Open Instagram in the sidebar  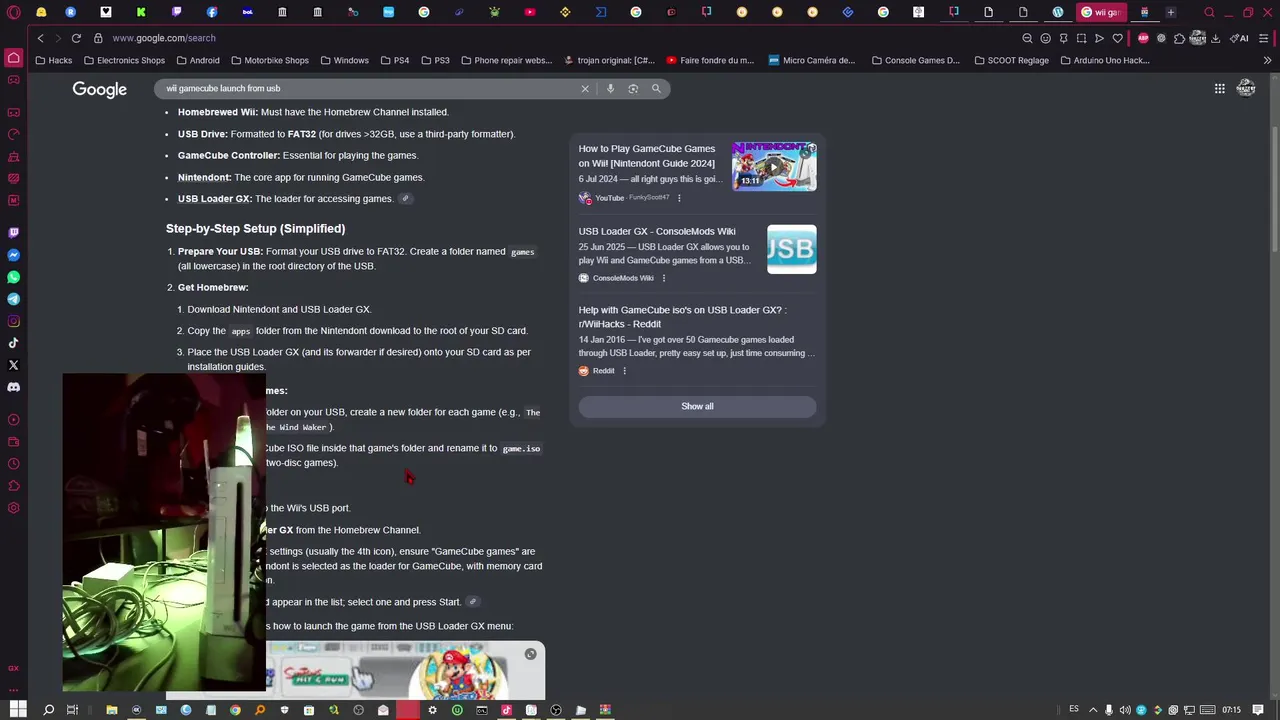pos(13,321)
